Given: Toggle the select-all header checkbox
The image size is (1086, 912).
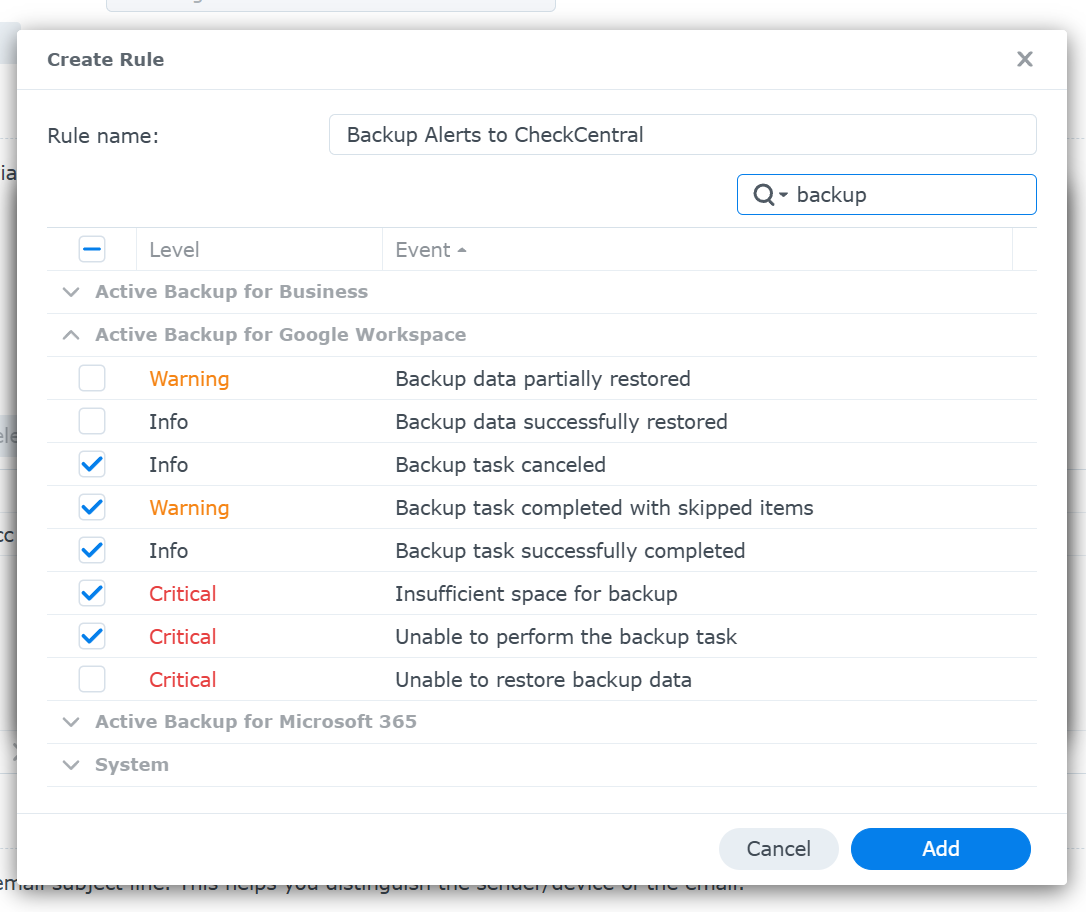Looking at the screenshot, I should pyautogui.click(x=92, y=249).
